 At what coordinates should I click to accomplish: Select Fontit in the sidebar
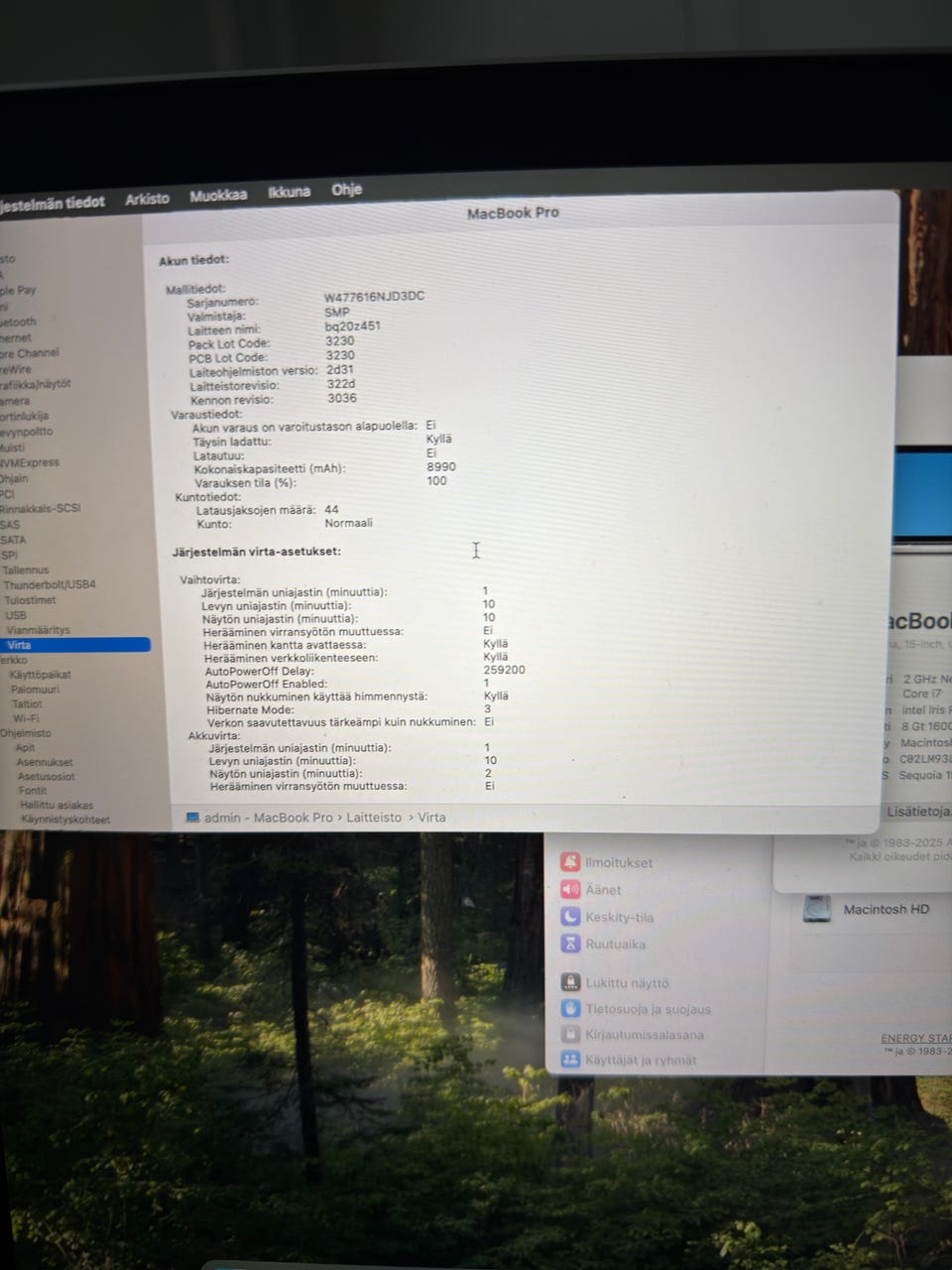33,791
